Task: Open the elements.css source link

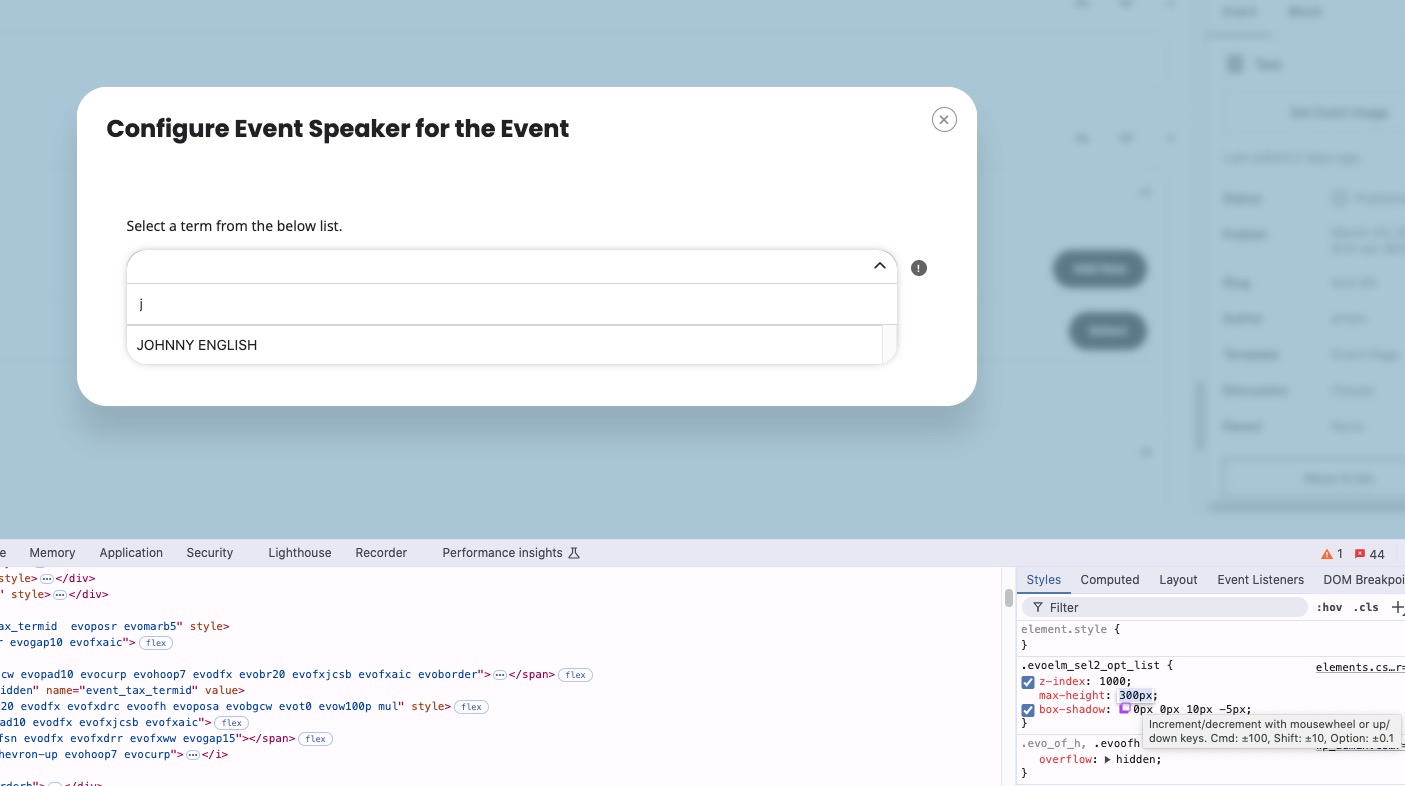Action: (1359, 667)
